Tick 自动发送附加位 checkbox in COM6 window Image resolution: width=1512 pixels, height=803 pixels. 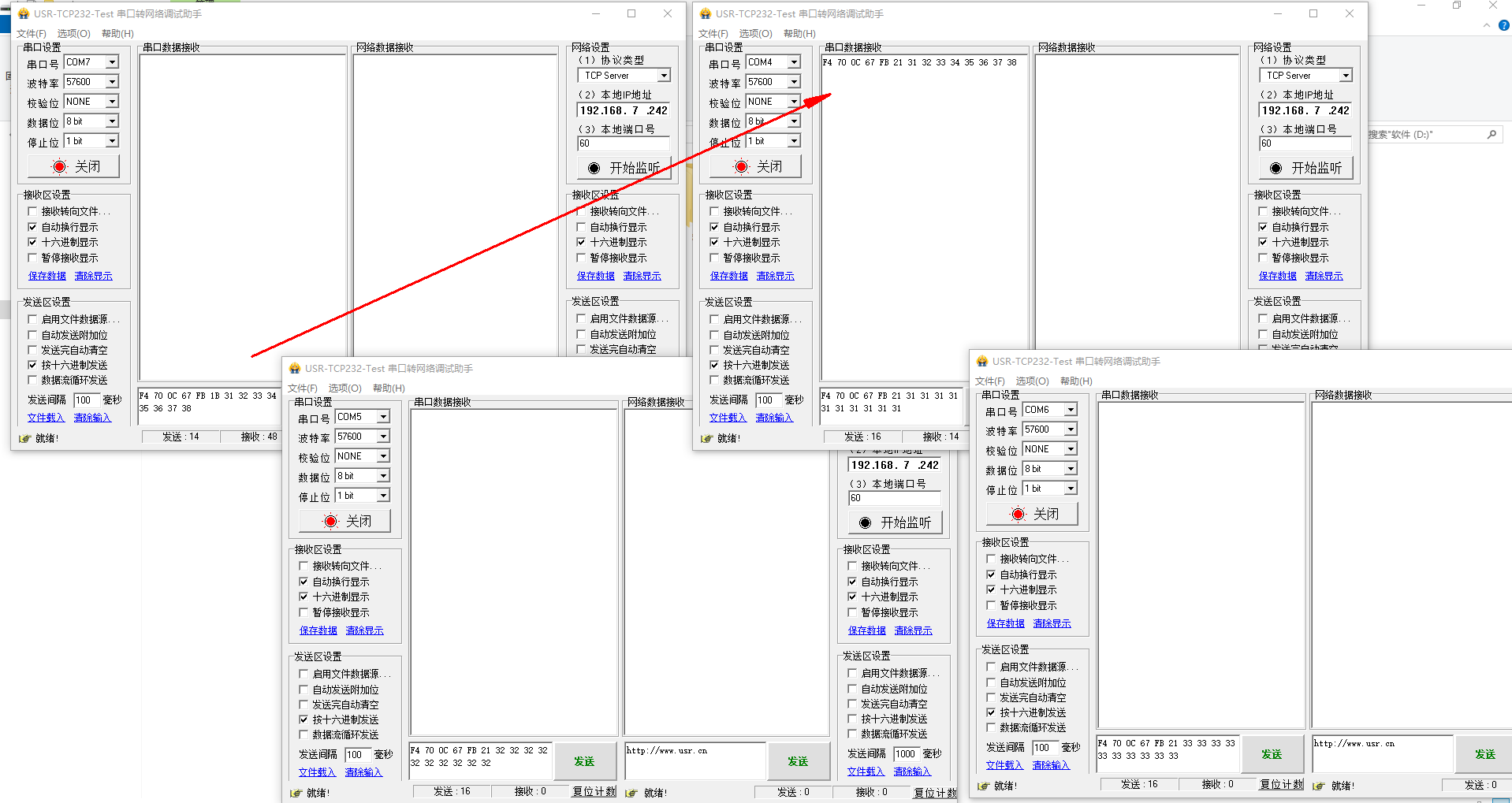(x=992, y=682)
